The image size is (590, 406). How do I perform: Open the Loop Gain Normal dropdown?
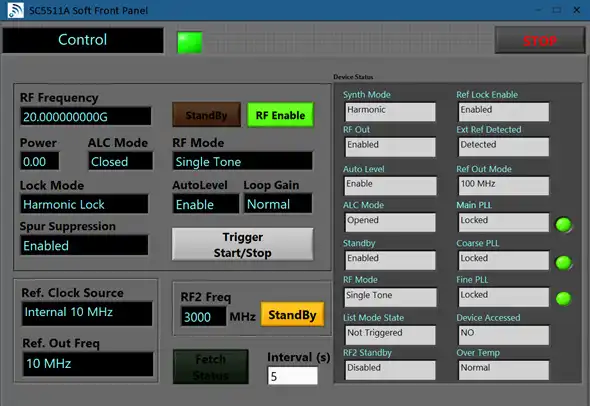[278, 204]
